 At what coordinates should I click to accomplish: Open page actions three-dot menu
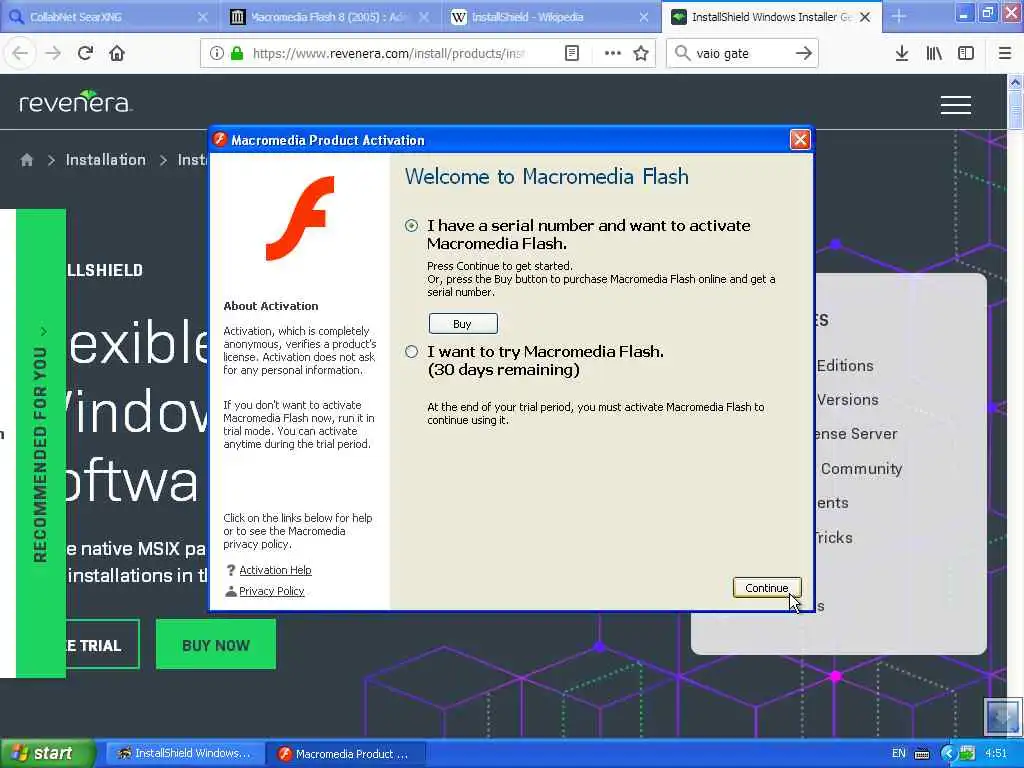click(x=613, y=53)
